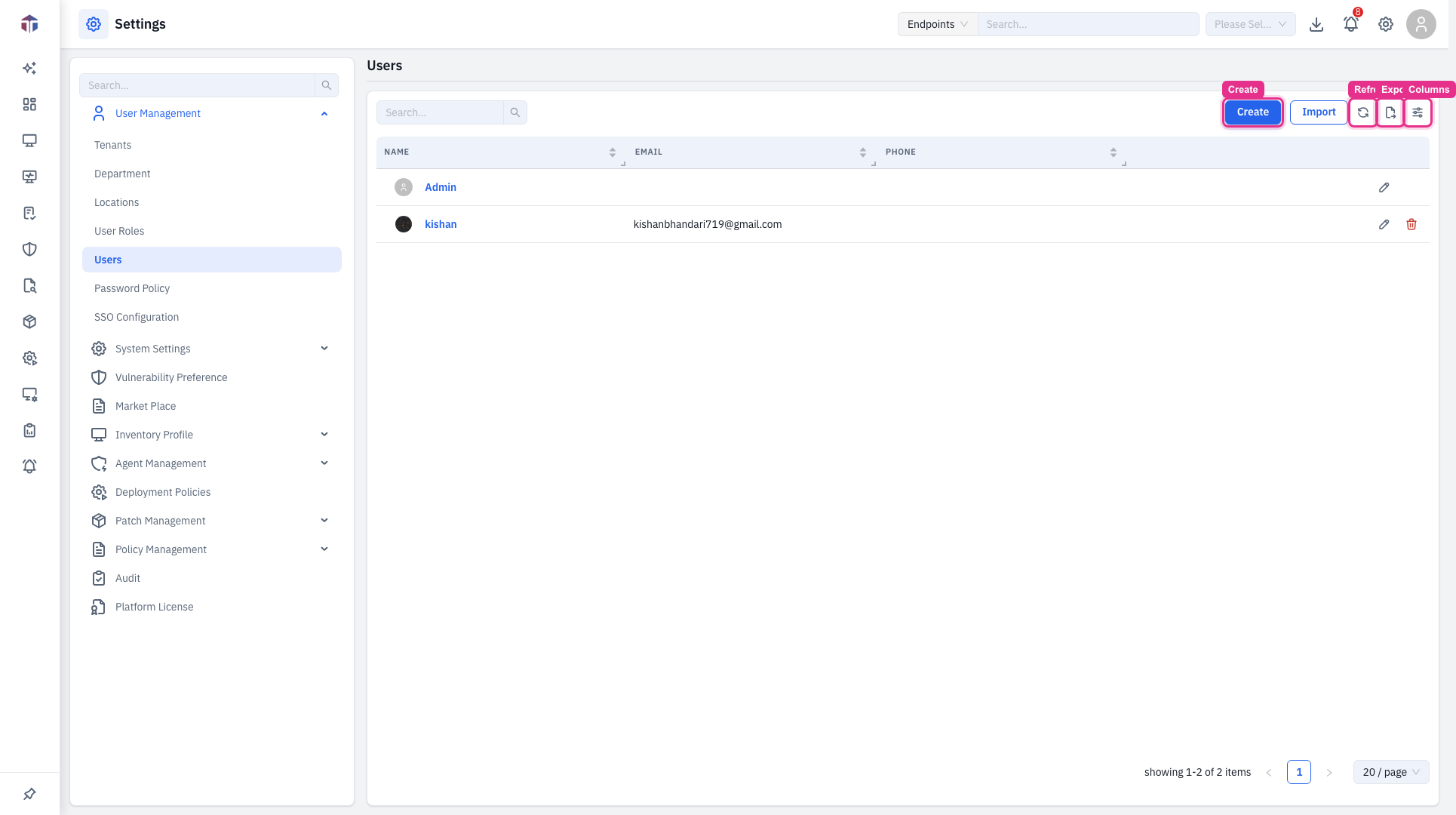Viewport: 1456px width, 815px height.
Task: Collapse the User Management section
Action: pos(324,113)
